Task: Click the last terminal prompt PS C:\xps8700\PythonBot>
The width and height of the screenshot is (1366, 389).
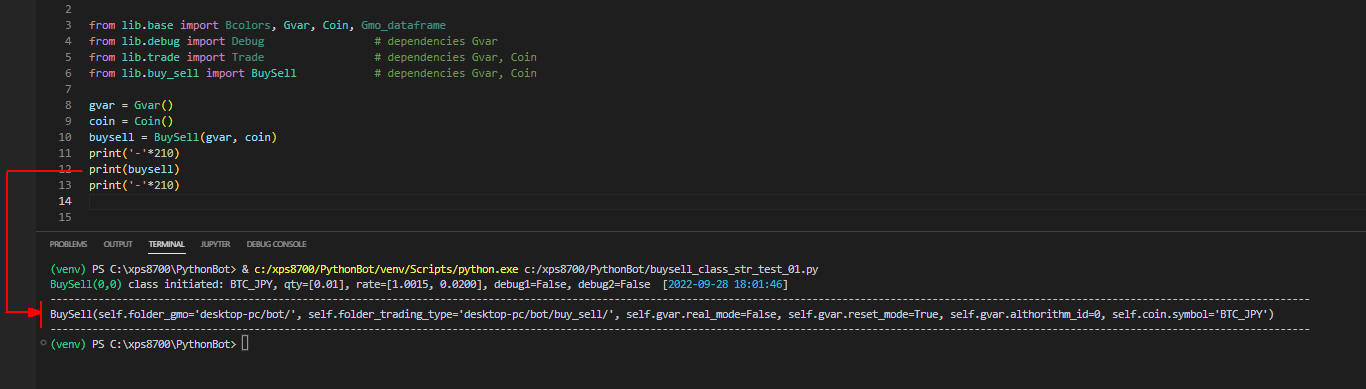Action: click(x=164, y=344)
